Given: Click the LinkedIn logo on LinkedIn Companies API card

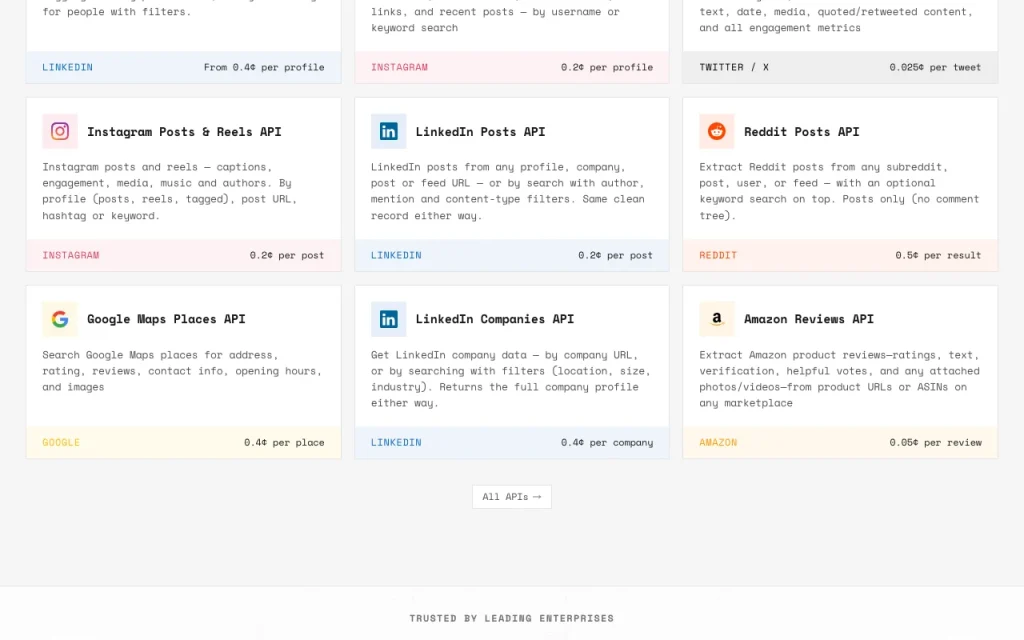Looking at the screenshot, I should (x=389, y=319).
